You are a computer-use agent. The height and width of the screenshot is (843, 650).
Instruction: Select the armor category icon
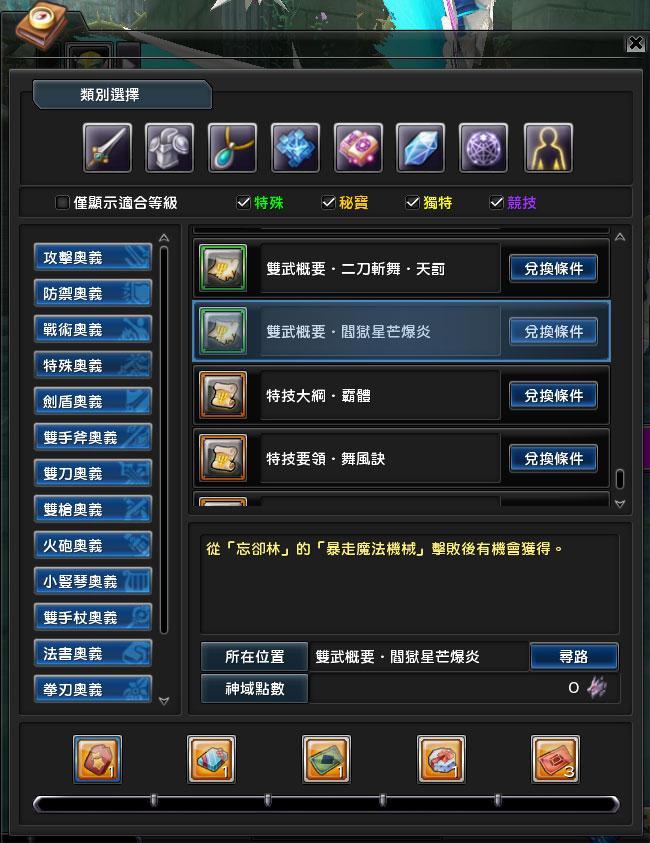(x=169, y=148)
